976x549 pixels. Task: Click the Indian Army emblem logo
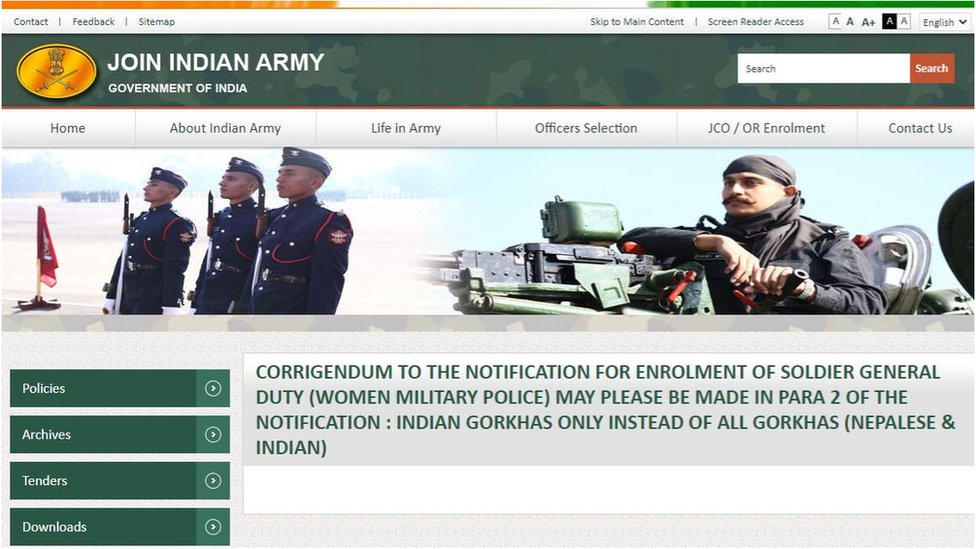point(57,71)
